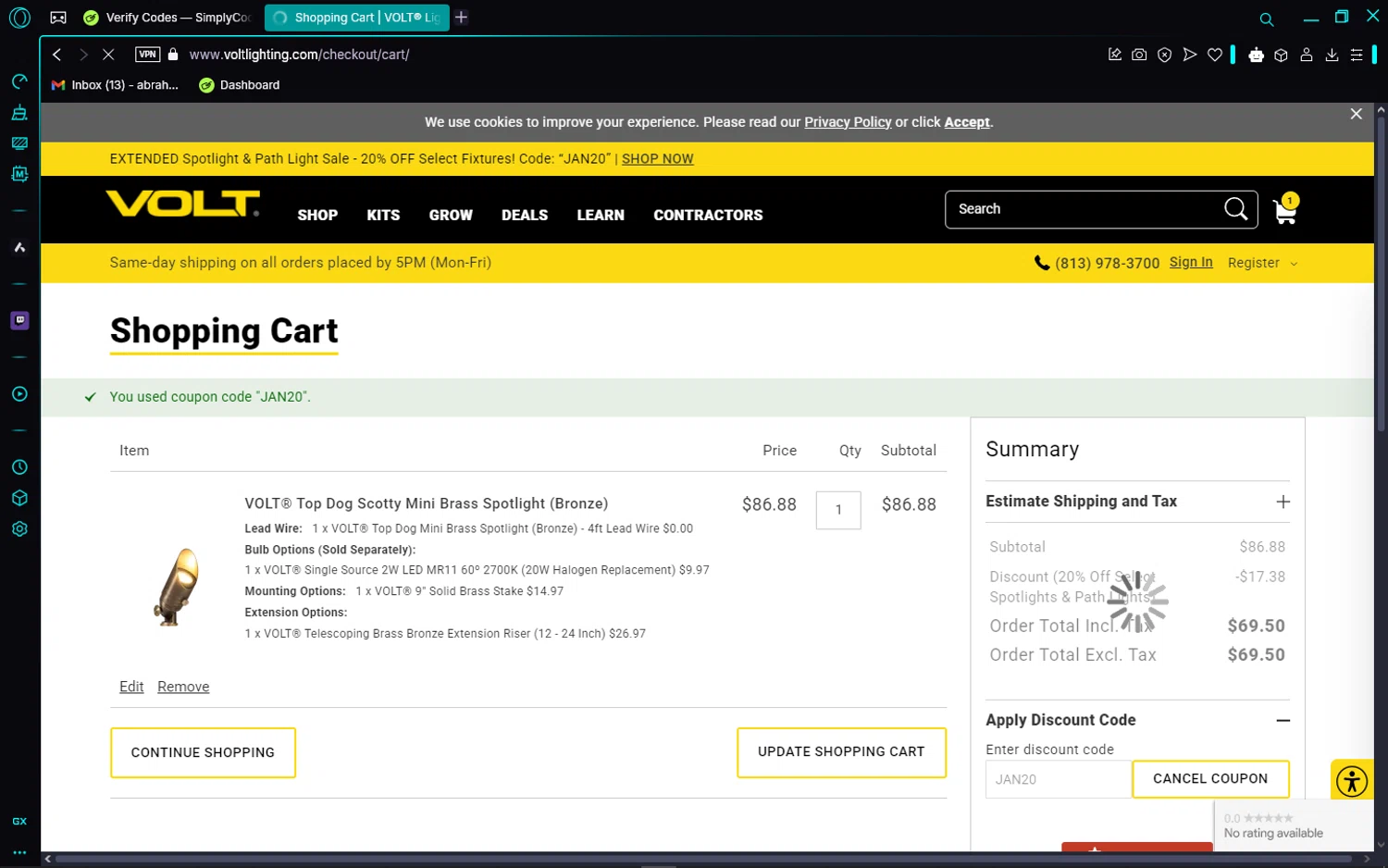Click the UPDATE SHOPPING CART button
1388x868 pixels.
click(x=841, y=752)
